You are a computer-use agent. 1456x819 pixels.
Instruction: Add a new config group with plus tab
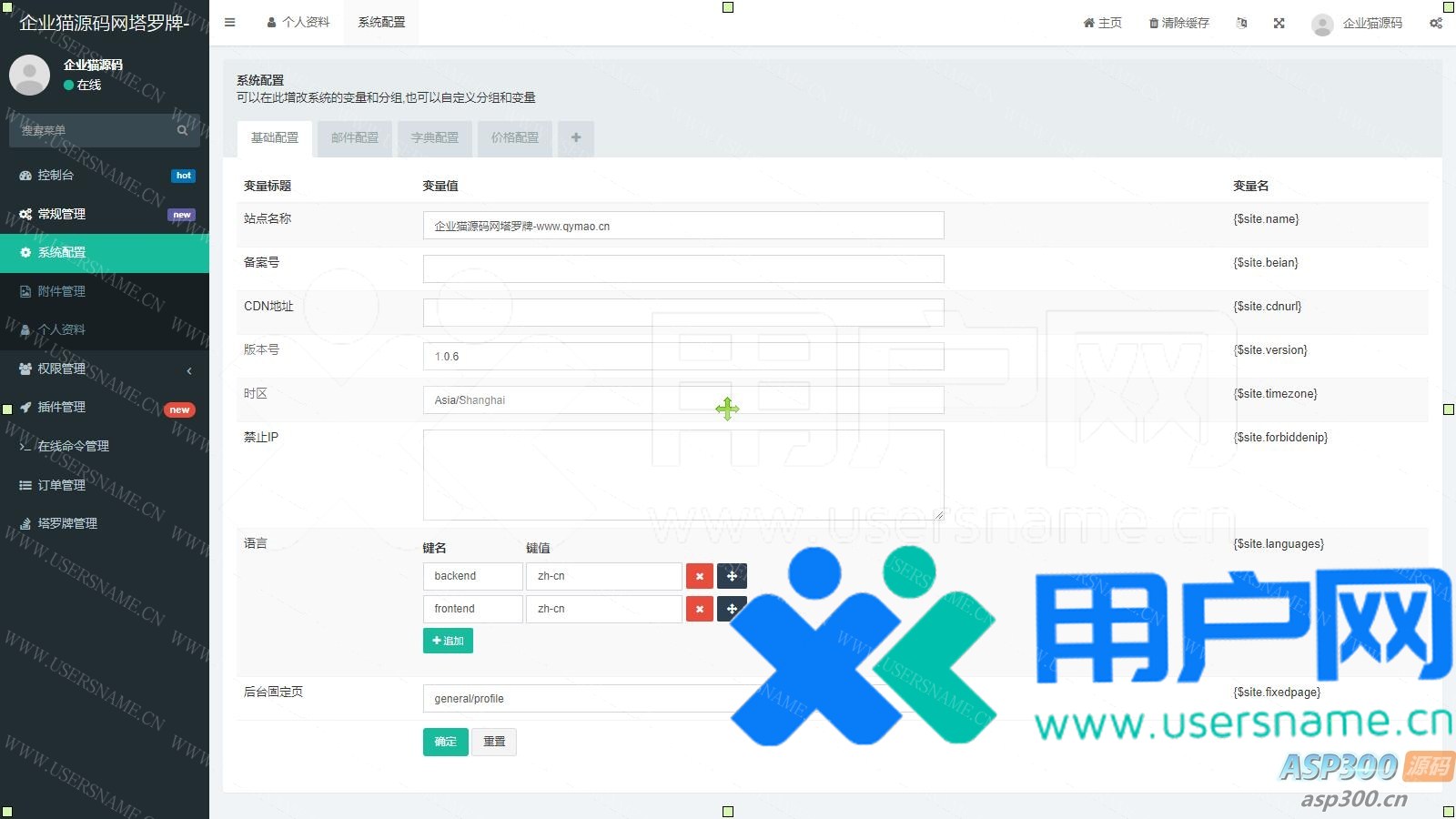(576, 138)
